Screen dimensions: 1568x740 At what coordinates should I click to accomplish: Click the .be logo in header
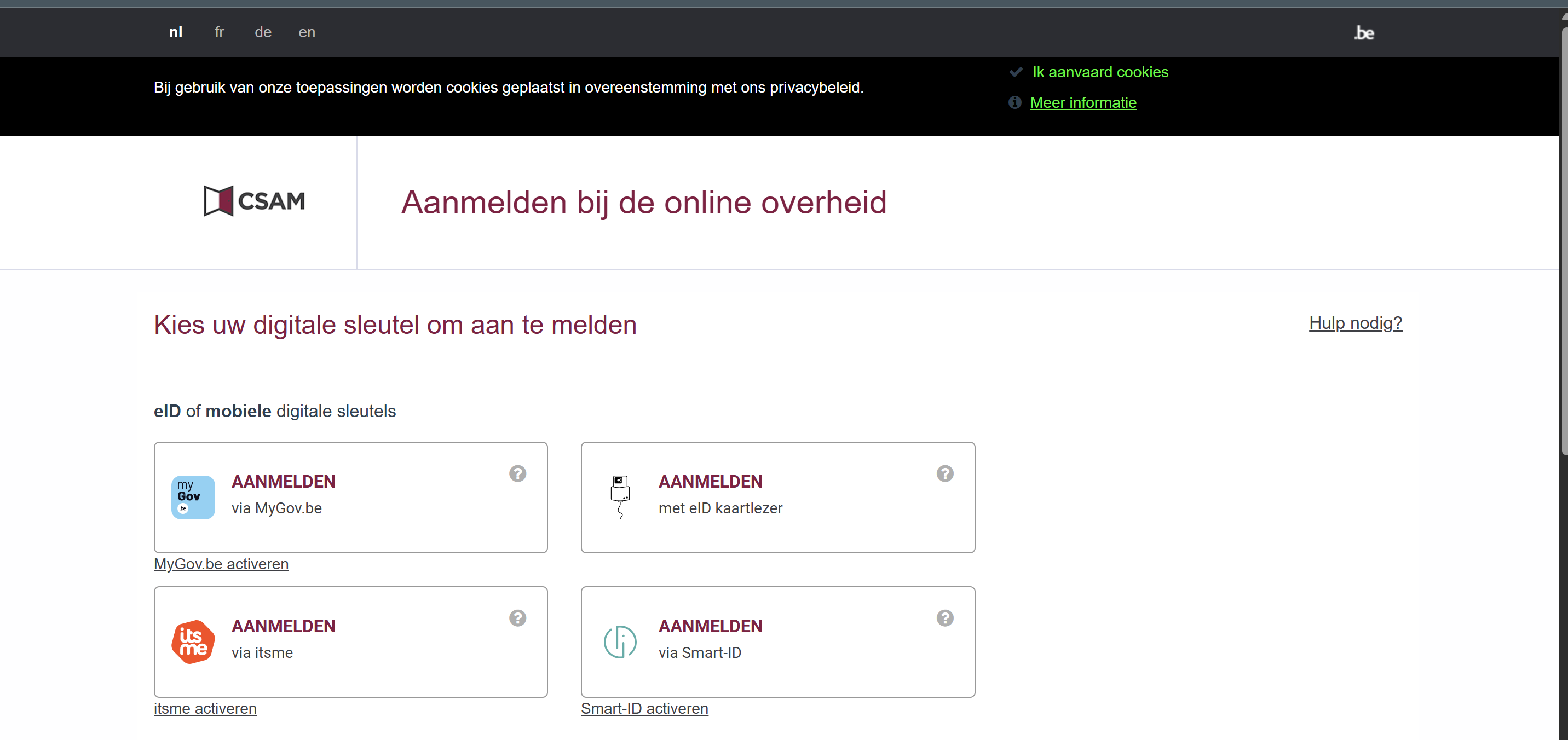pyautogui.click(x=1363, y=33)
